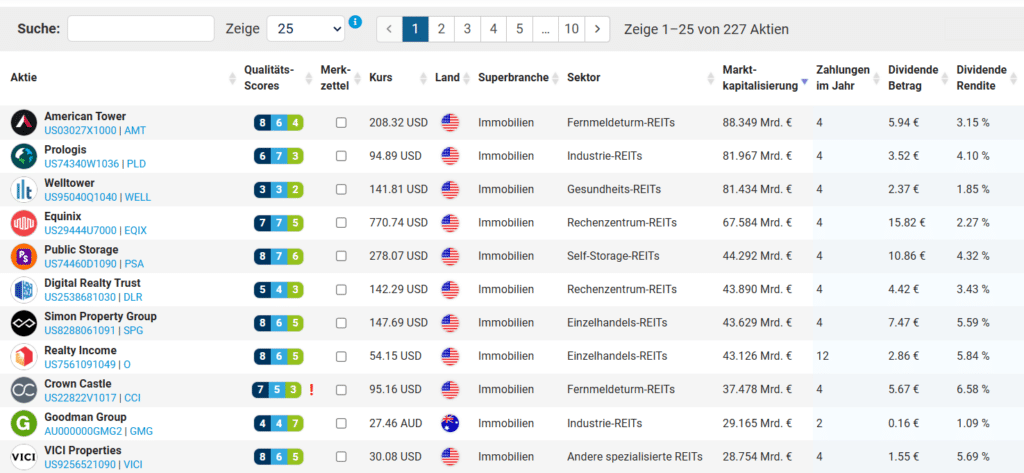Click the Welltower company logo
Image resolution: width=1024 pixels, height=473 pixels.
(x=24, y=189)
